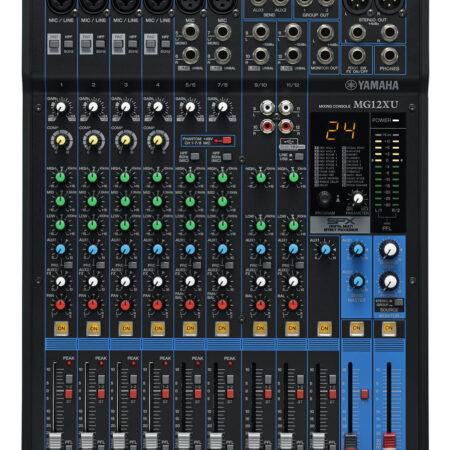450x450 pixels.
Task: Switch channel 3 ON button
Action: point(126,329)
